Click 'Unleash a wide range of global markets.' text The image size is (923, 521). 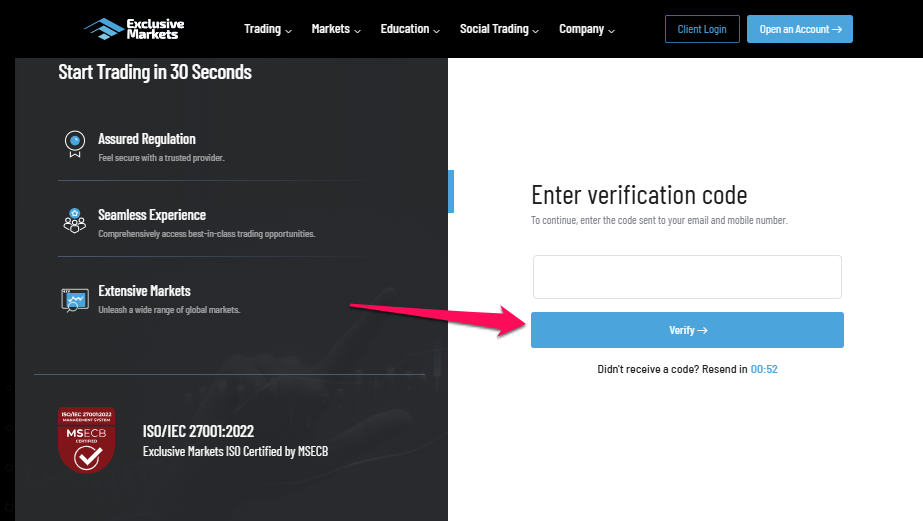[169, 310]
